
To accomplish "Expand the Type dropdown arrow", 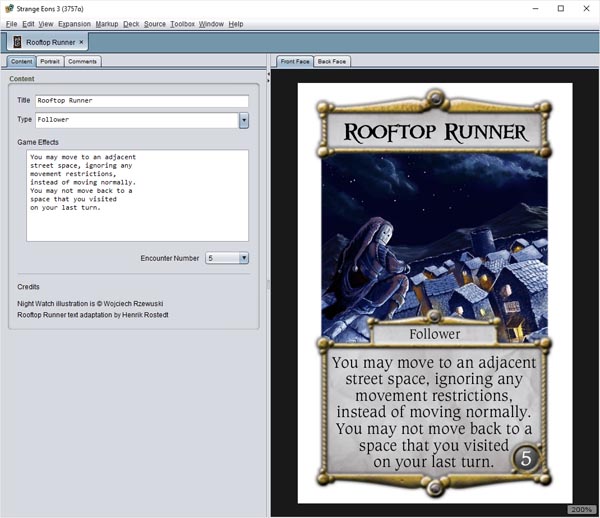I will (x=244, y=120).
